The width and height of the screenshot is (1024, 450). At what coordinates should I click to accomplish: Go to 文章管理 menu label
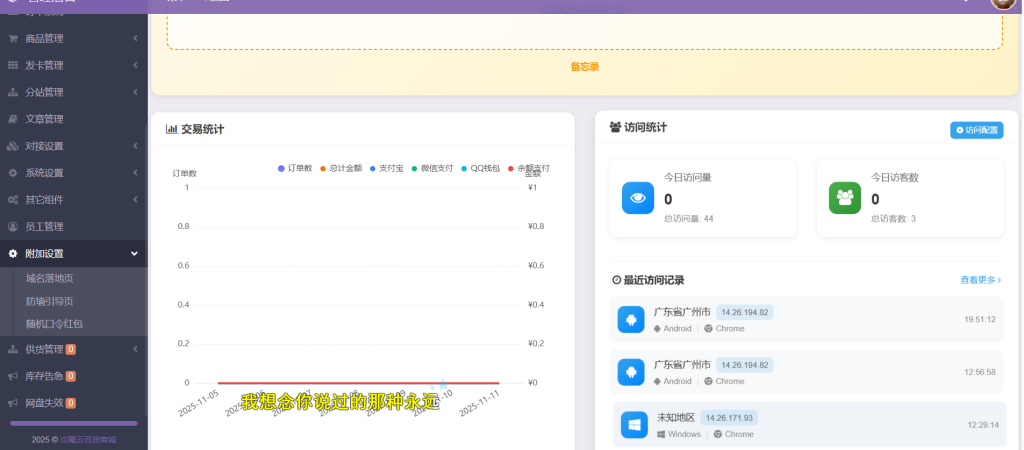pyautogui.click(x=44, y=119)
